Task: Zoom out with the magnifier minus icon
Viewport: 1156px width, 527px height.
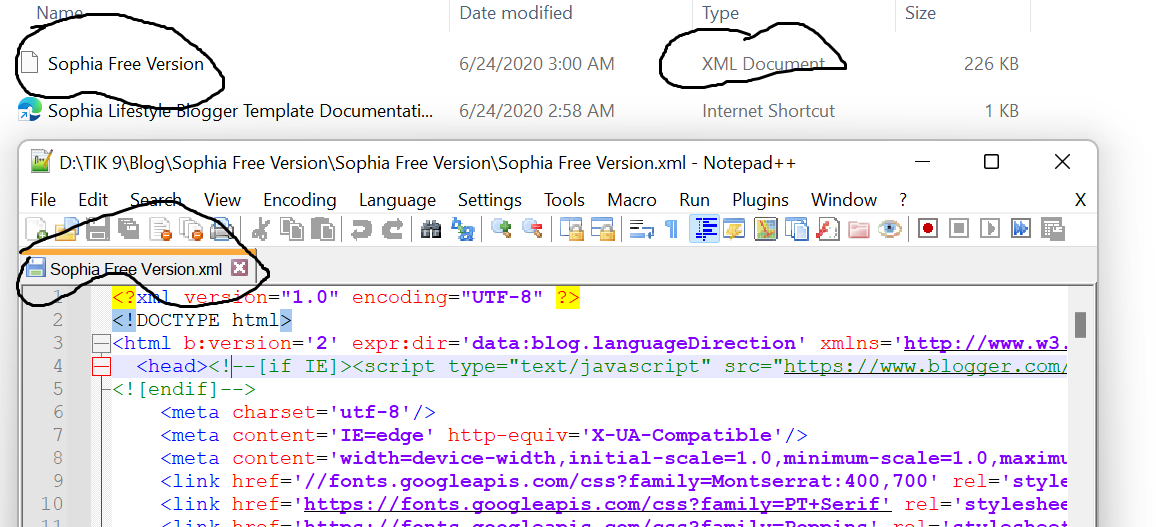Action: 532,228
